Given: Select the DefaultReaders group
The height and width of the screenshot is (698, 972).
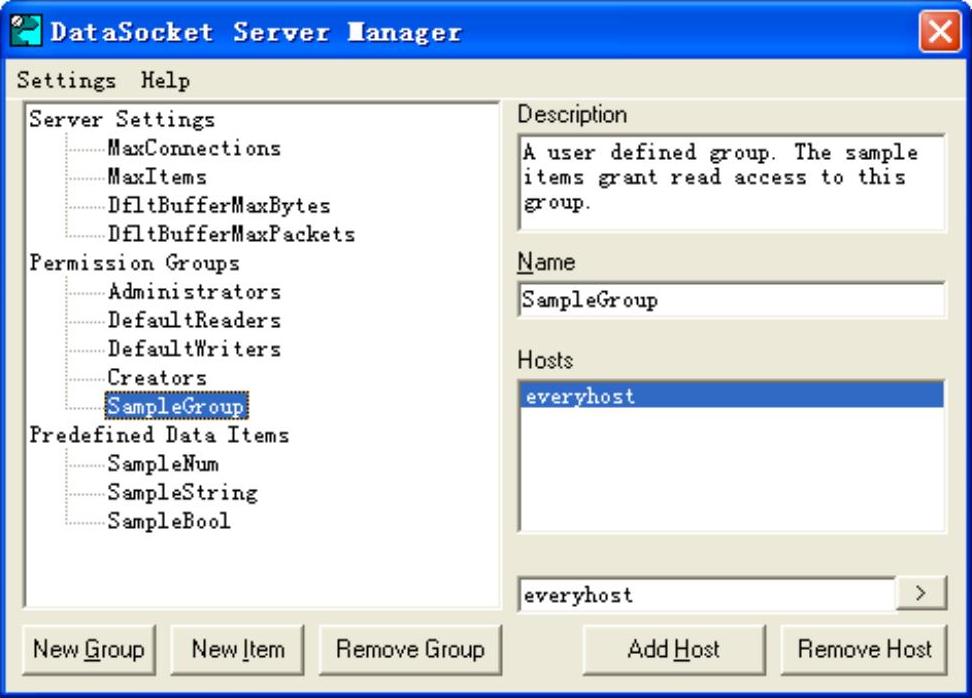Looking at the screenshot, I should click(x=194, y=320).
